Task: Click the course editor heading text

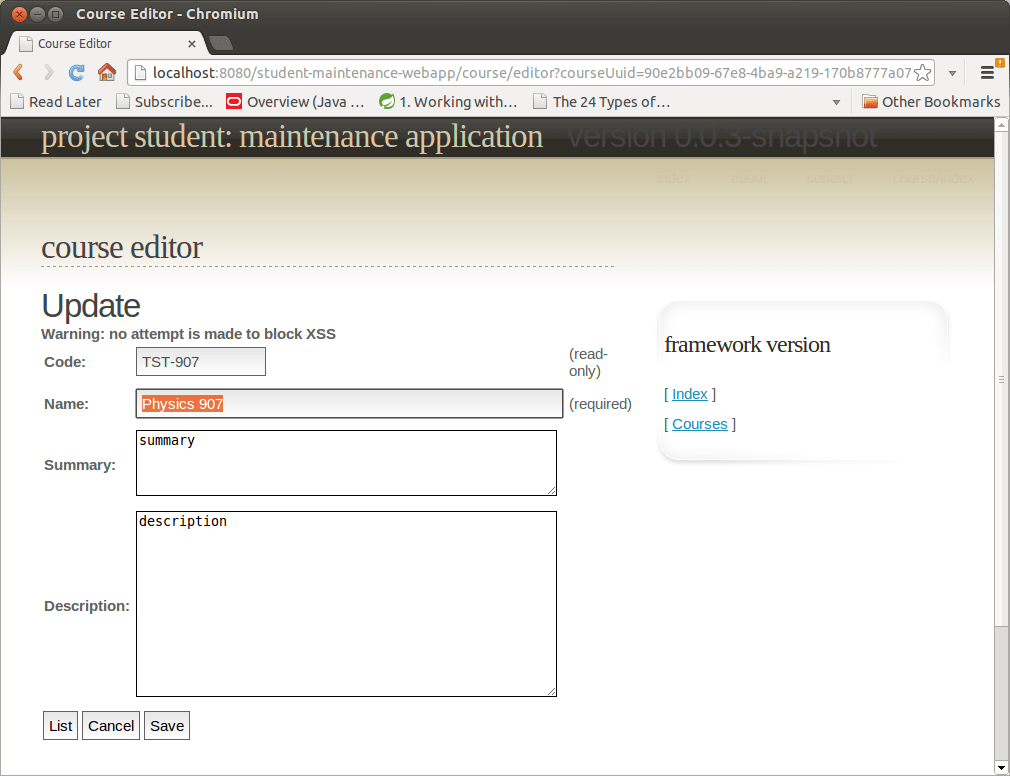Action: pyautogui.click(x=122, y=248)
